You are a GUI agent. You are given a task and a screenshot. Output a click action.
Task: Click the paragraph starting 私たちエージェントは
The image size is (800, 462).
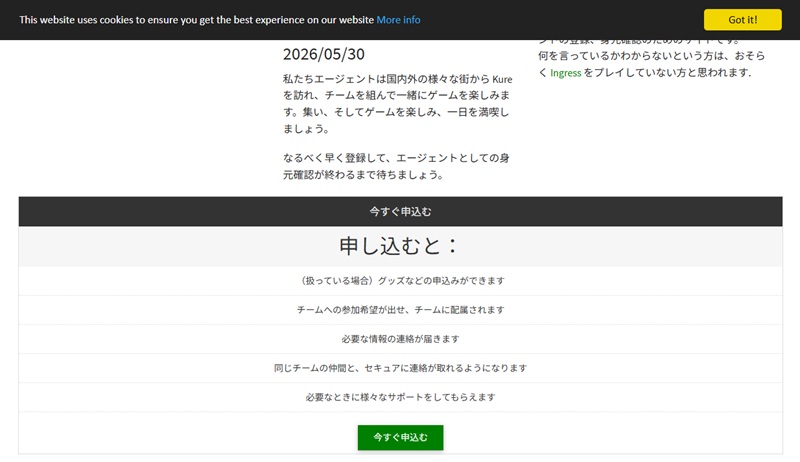[x=397, y=103]
